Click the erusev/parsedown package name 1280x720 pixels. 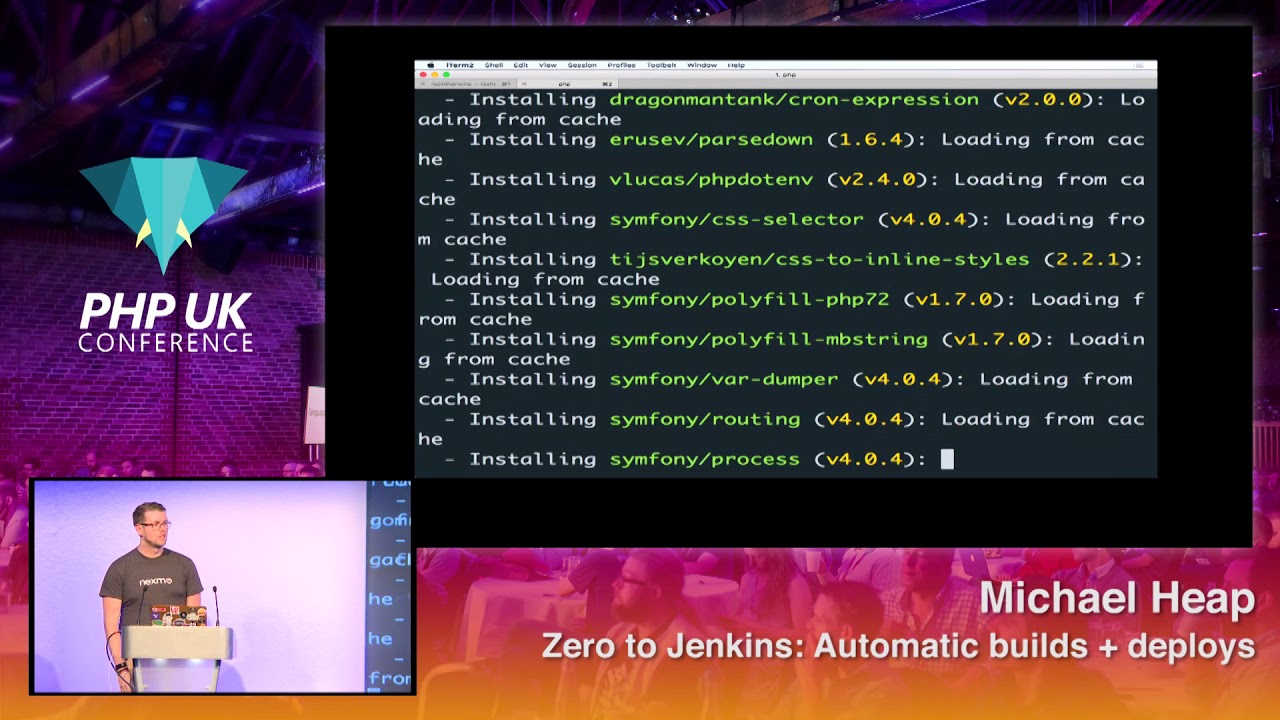pos(711,139)
